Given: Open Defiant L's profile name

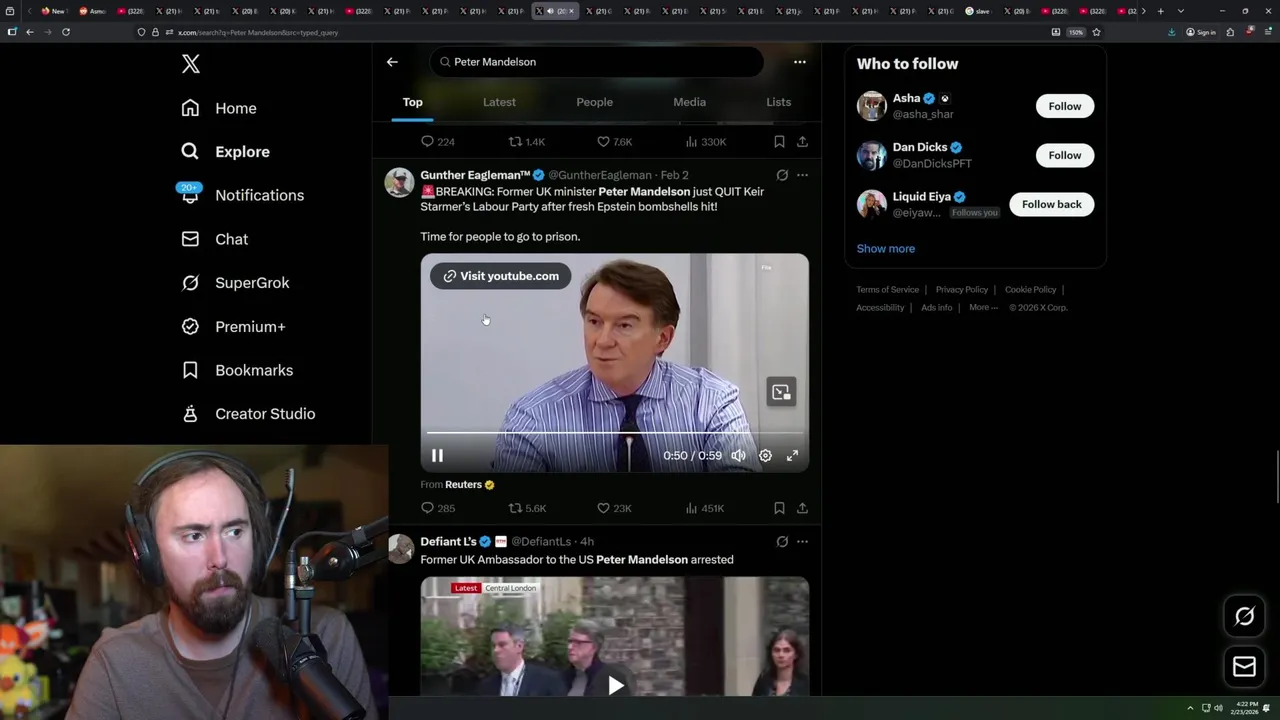Looking at the screenshot, I should click(449, 542).
